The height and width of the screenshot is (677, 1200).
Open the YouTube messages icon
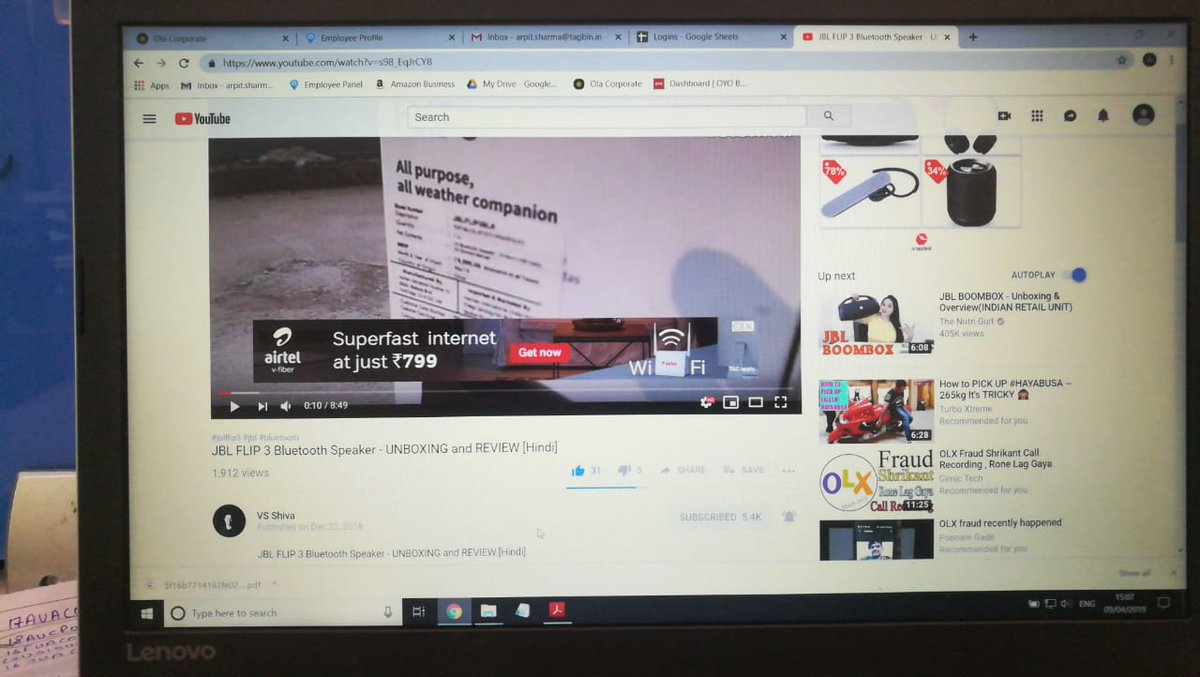[1070, 116]
